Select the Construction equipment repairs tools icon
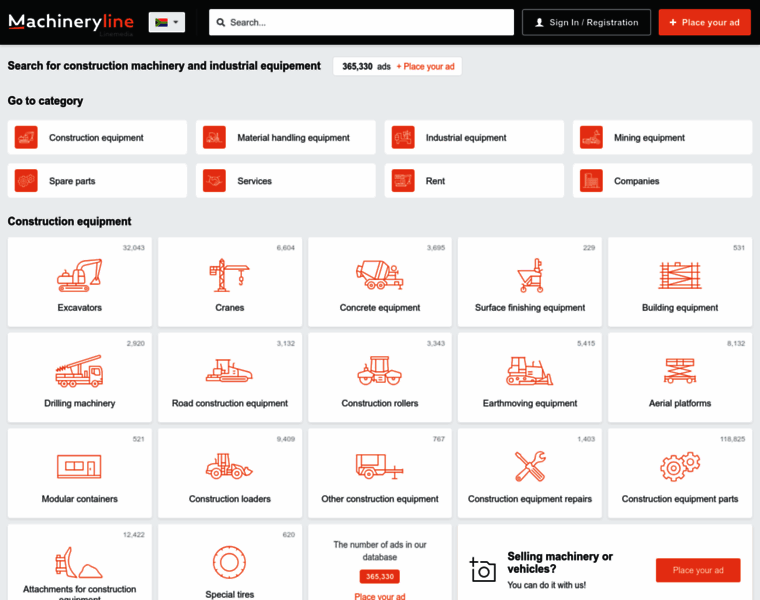The width and height of the screenshot is (760, 600). tap(530, 466)
